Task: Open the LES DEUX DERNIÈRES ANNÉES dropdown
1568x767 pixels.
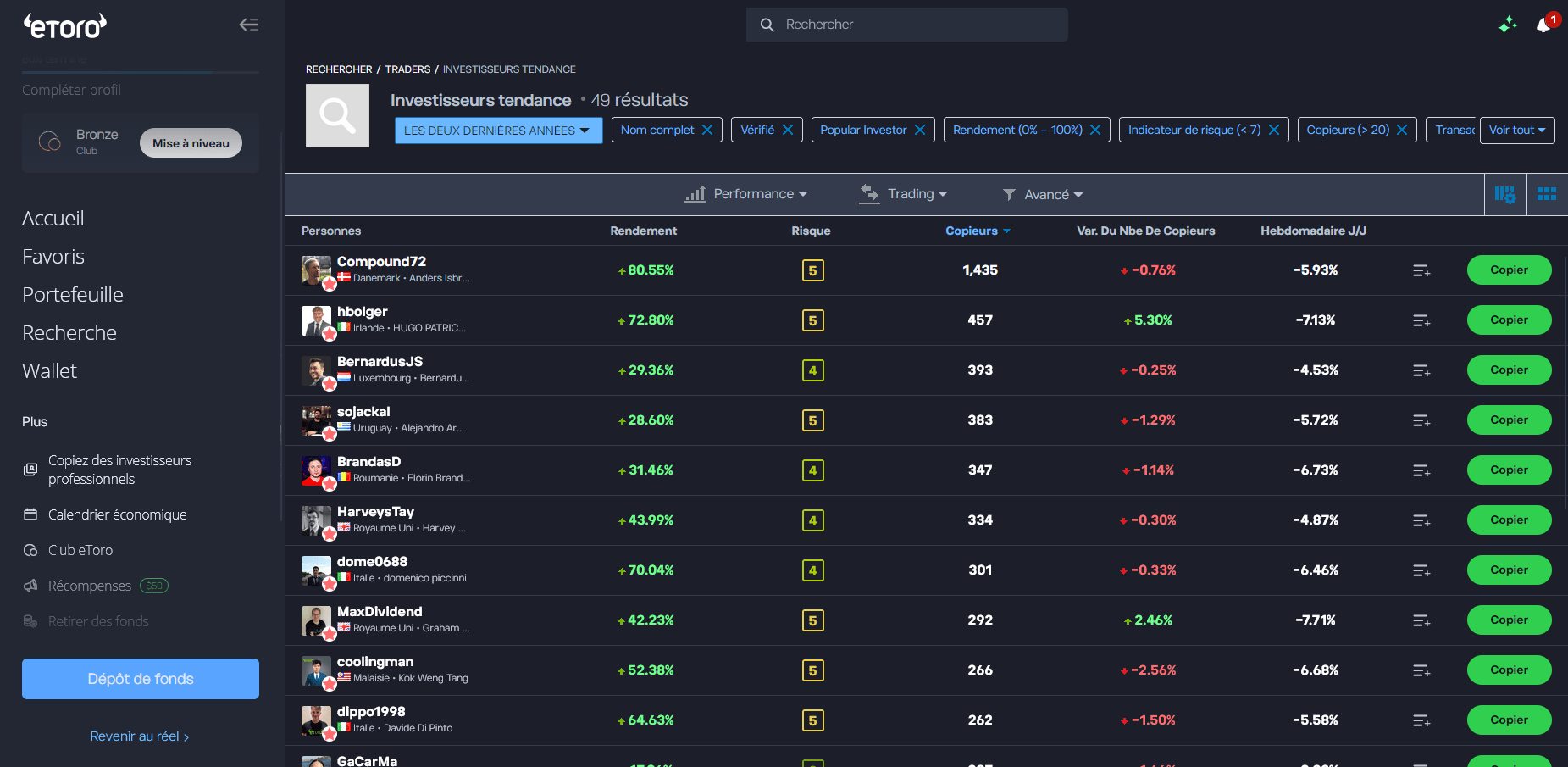Action: 498,130
